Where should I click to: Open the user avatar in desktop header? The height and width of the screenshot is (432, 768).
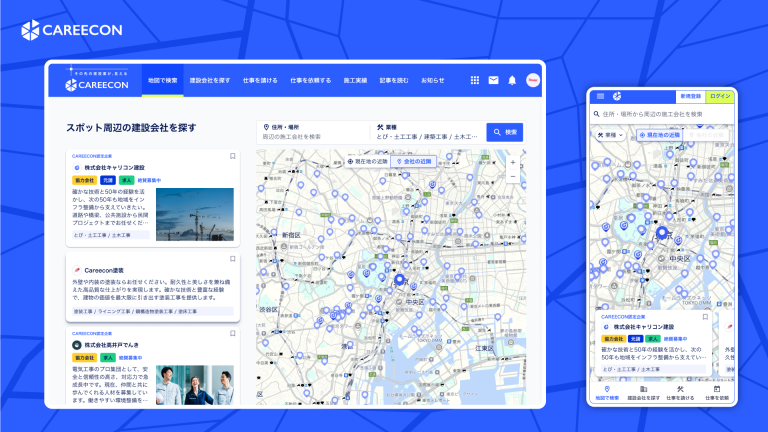[x=533, y=80]
